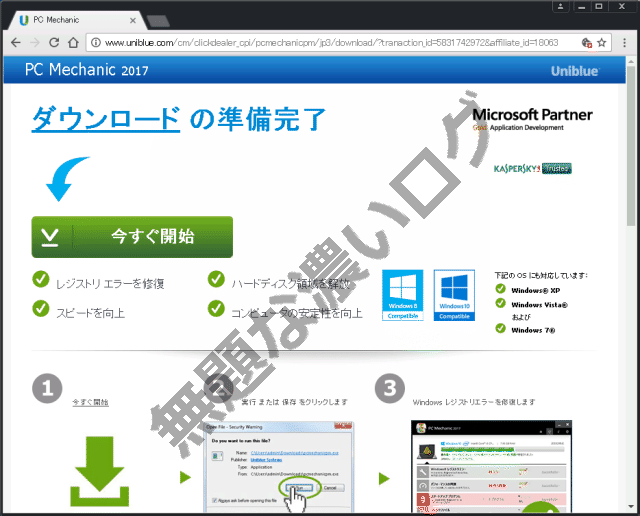Screen dimensions: 640x516
Task: Click the レジストリ エラーを修復 text
Action: [110, 284]
